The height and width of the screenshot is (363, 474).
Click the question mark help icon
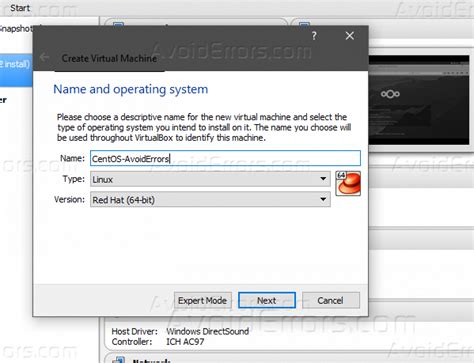tap(314, 36)
